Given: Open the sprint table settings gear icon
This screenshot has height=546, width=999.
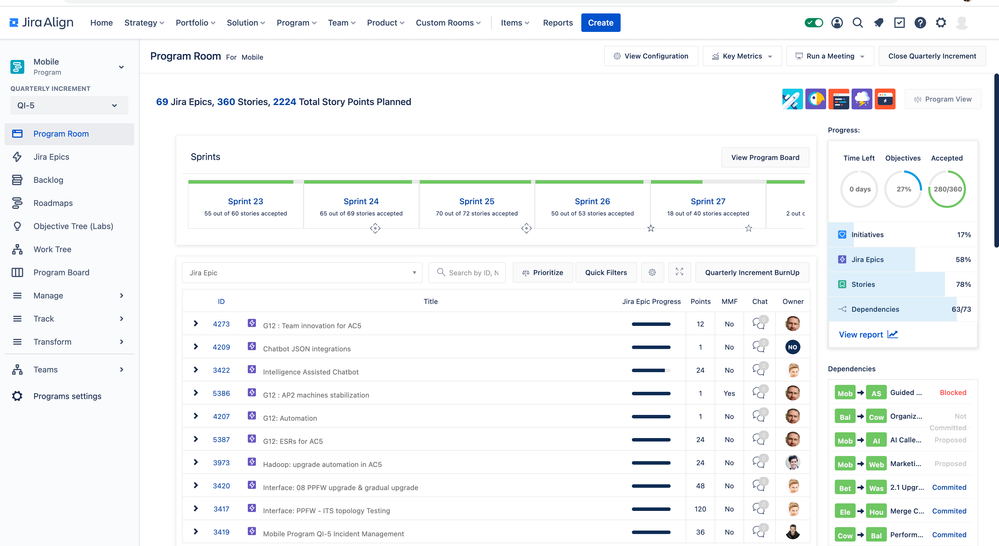Looking at the screenshot, I should pos(652,273).
